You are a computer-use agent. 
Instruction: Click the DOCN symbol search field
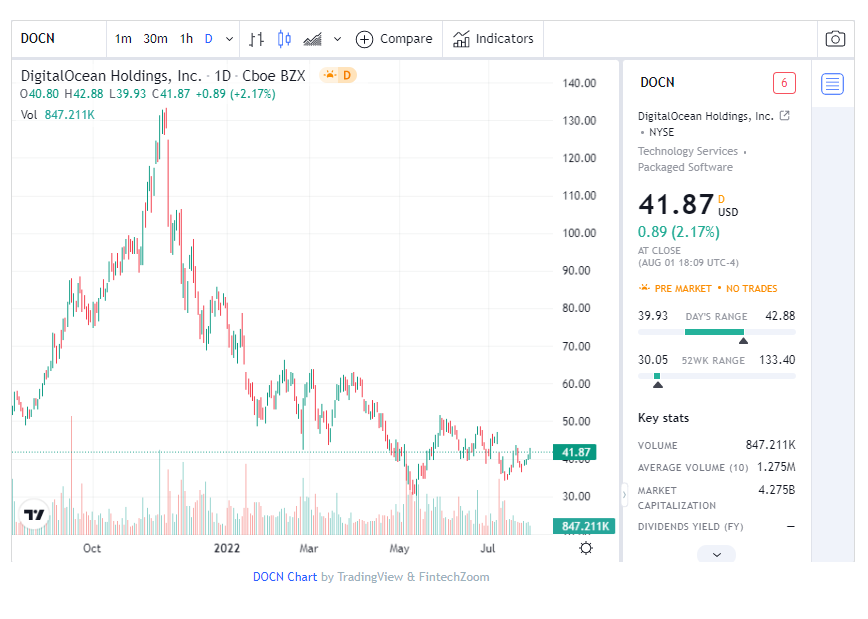[59, 39]
